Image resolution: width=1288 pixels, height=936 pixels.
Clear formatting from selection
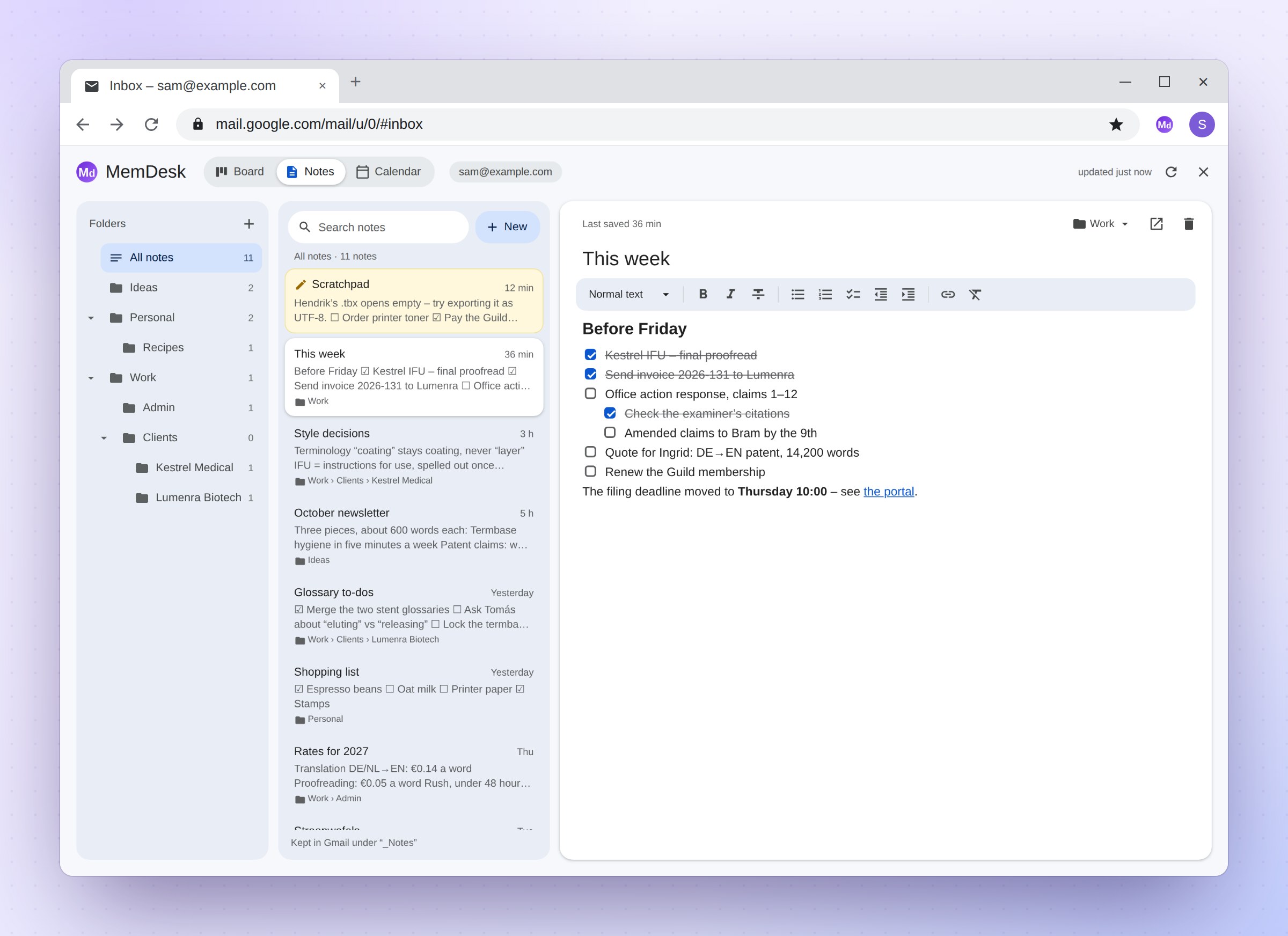click(x=975, y=294)
